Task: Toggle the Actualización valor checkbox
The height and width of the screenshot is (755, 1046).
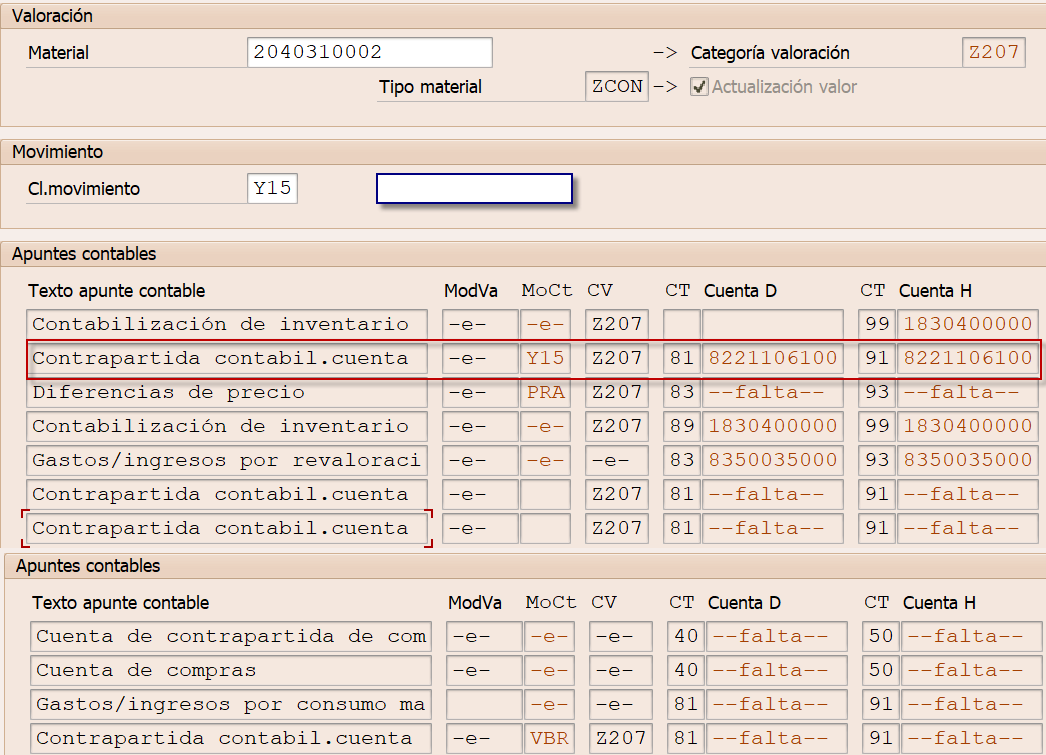Action: click(700, 87)
